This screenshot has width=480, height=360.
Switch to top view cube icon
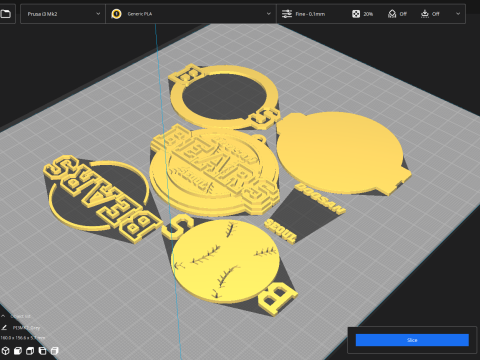[30, 351]
